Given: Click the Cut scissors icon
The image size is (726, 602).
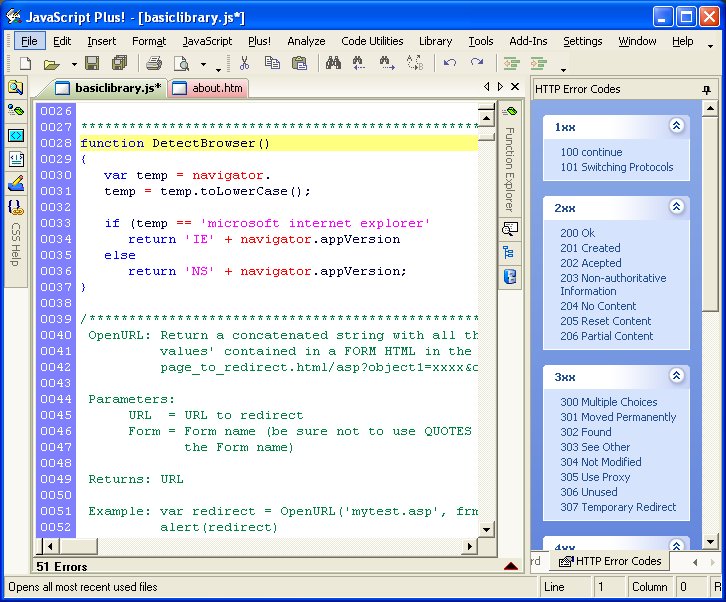Looking at the screenshot, I should (244, 63).
